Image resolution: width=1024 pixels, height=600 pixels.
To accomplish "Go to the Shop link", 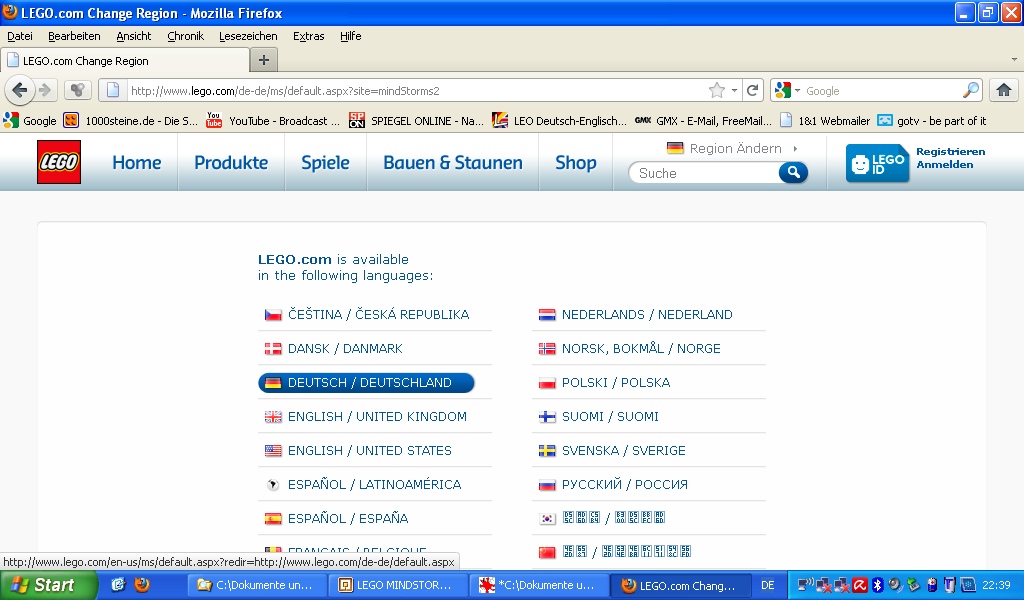I will 575,163.
